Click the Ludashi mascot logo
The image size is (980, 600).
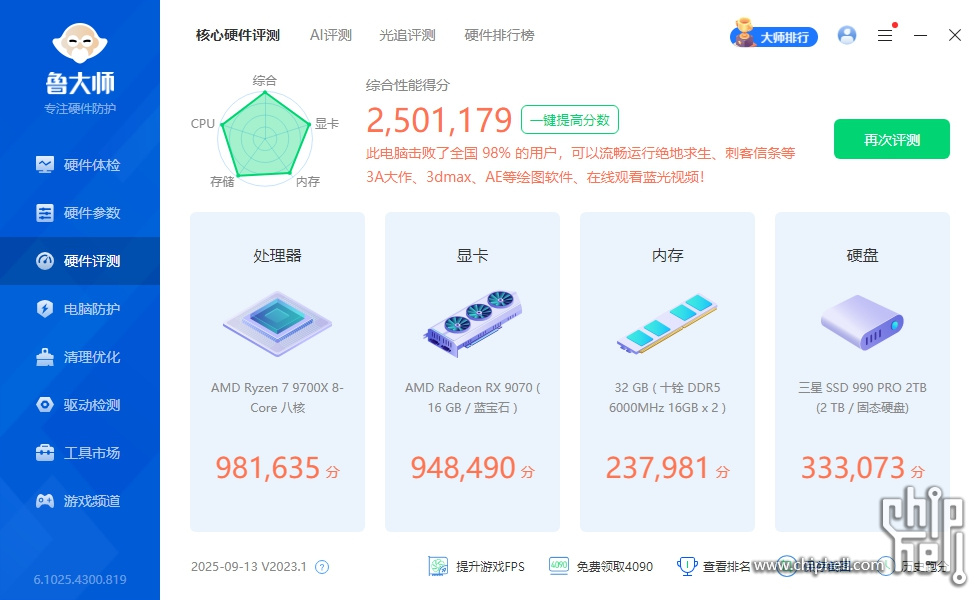click(80, 42)
